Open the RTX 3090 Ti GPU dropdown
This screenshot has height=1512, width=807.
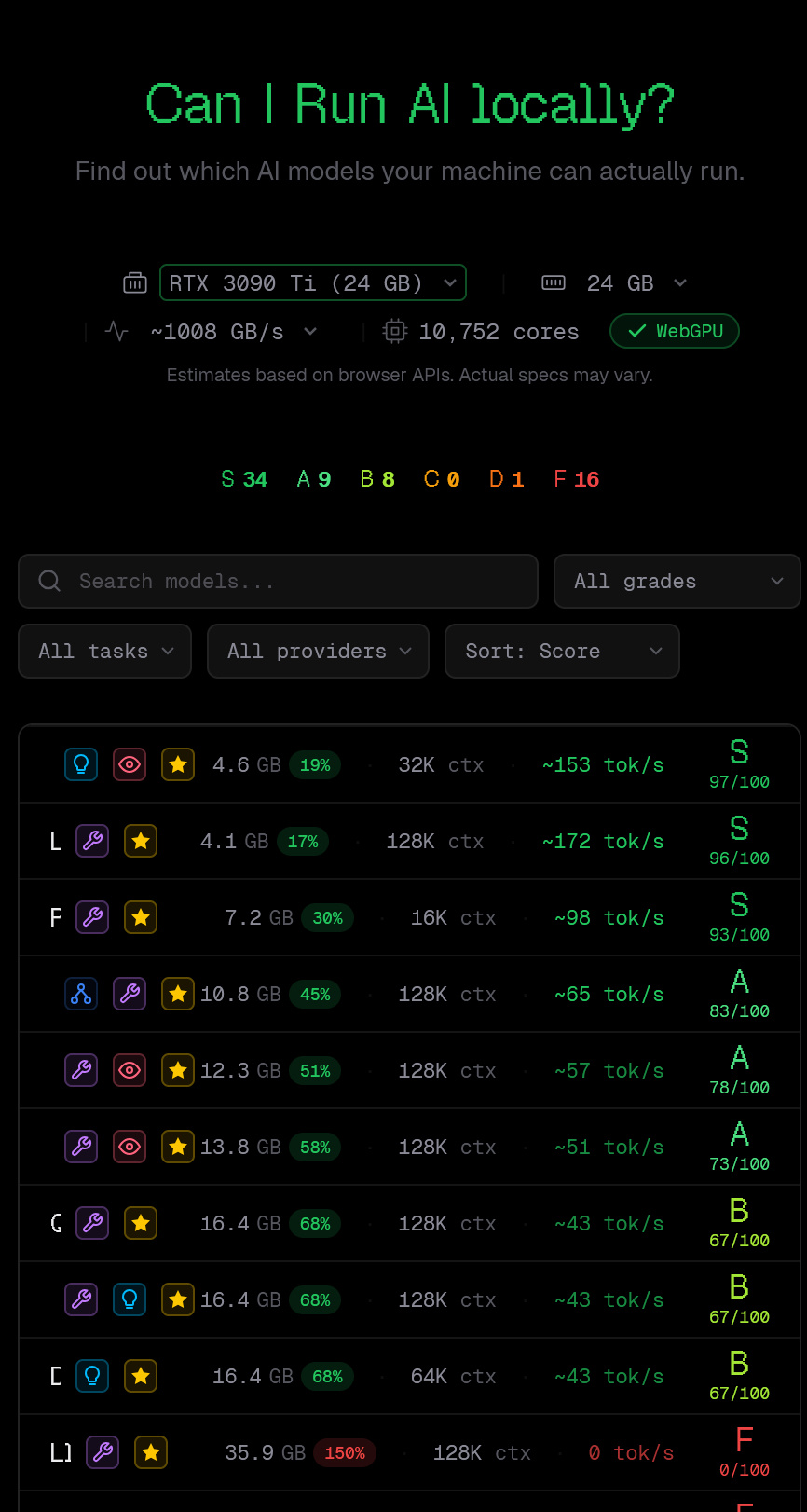[312, 283]
